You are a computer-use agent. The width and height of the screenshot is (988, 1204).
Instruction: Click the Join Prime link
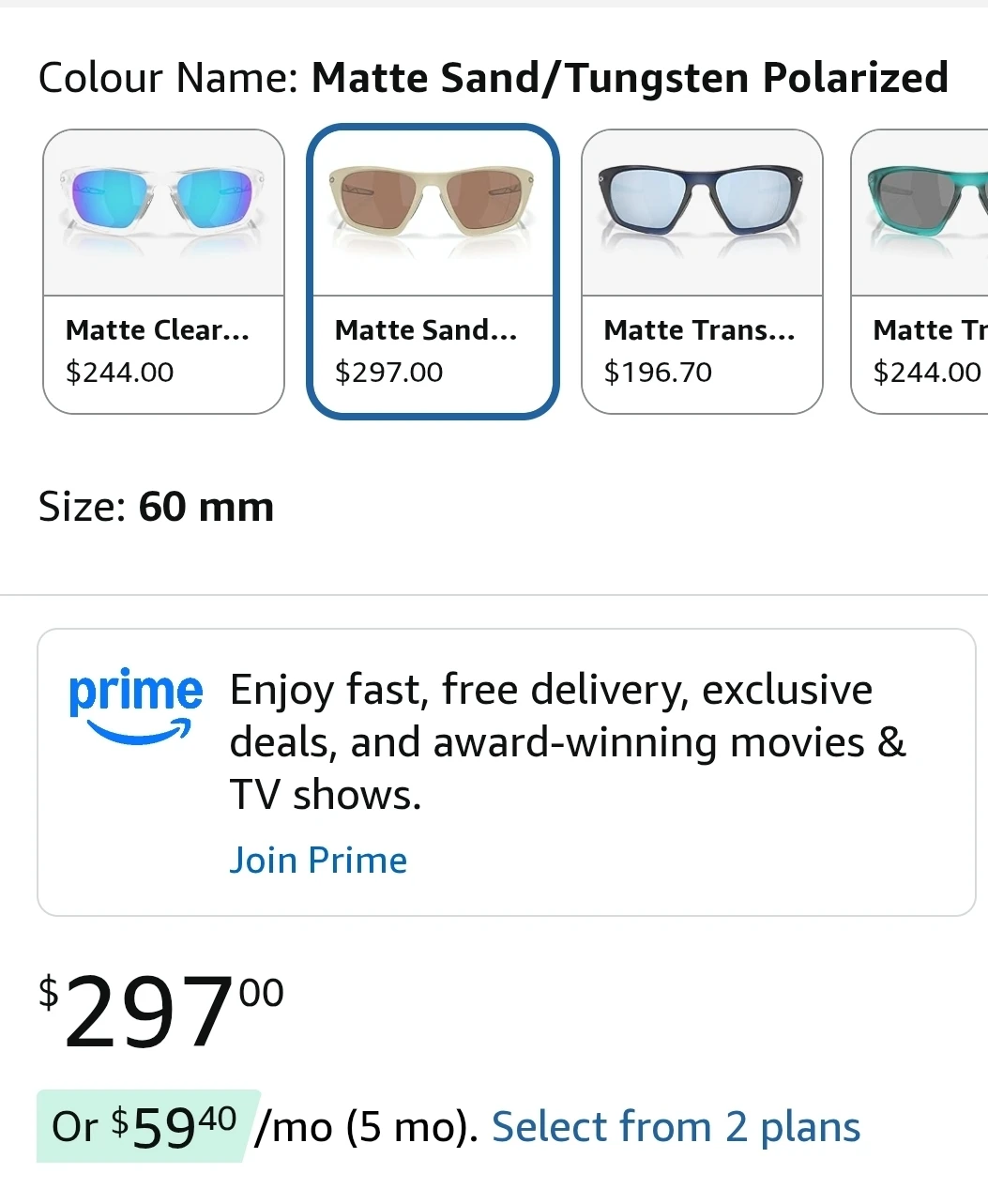[x=319, y=861]
